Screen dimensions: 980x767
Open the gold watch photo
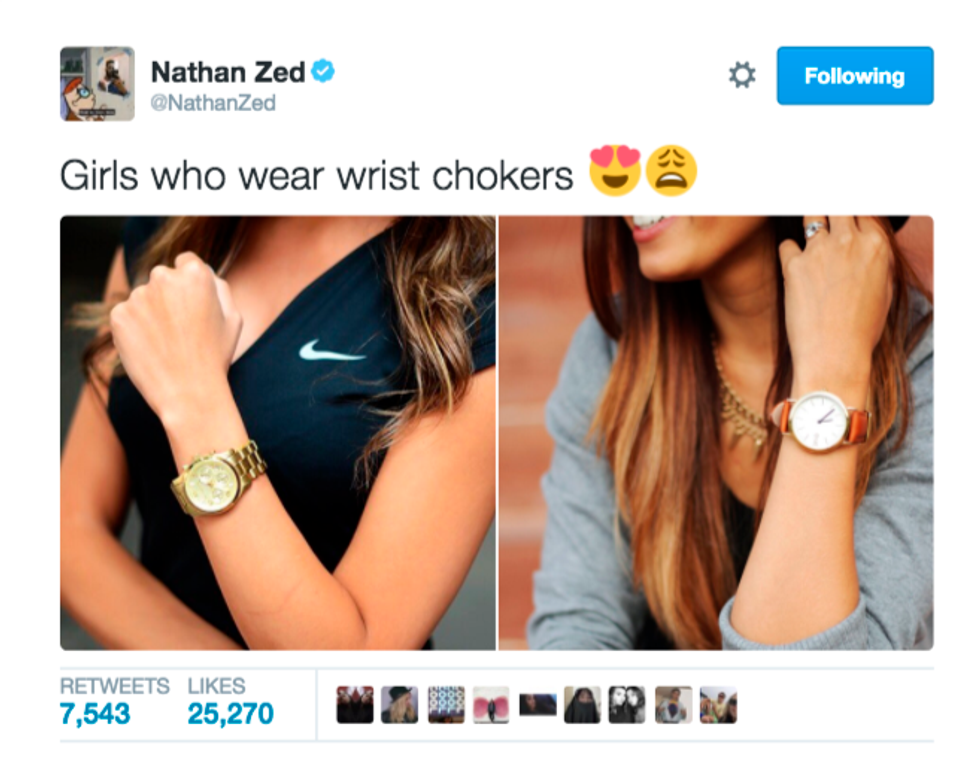(x=278, y=433)
